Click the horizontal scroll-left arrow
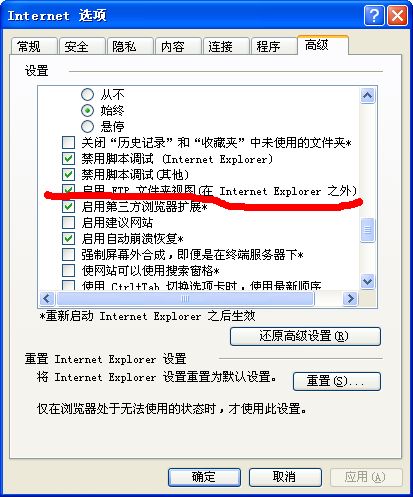413x497 pixels. tap(47, 298)
